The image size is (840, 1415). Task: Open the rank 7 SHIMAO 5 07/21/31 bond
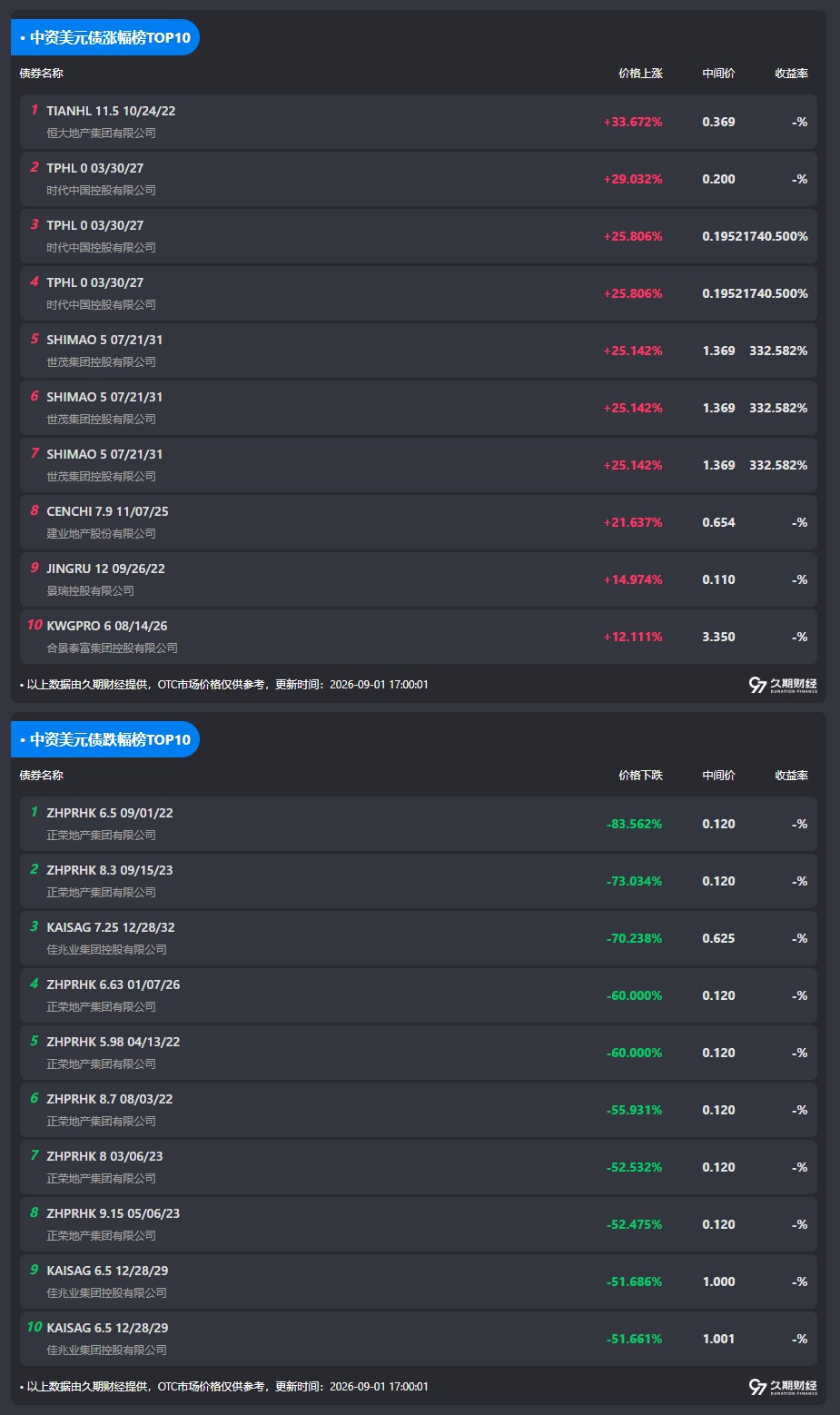104,454
